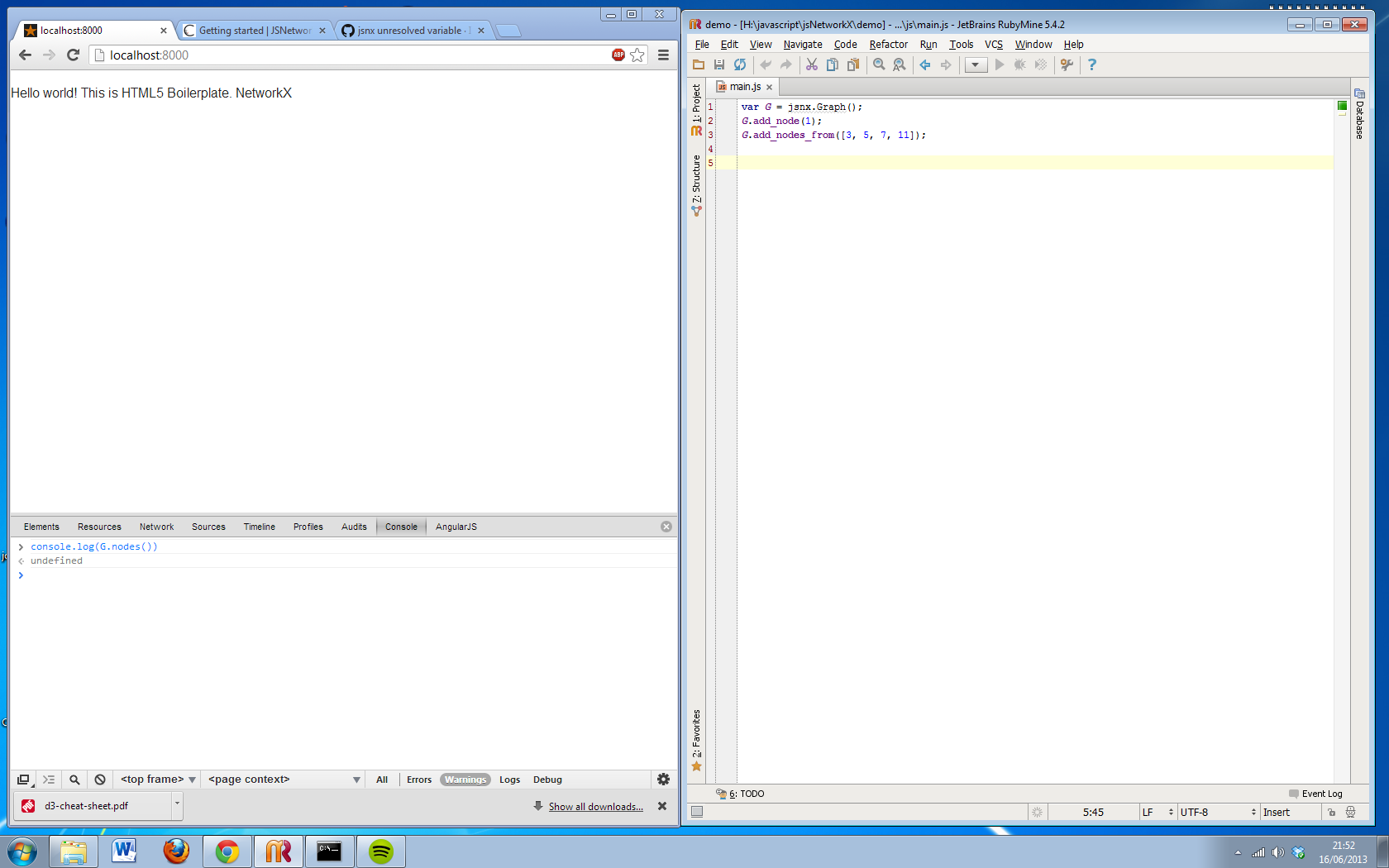Click the clear console circle-slash icon
Screen dimensions: 1389x868
click(x=100, y=780)
